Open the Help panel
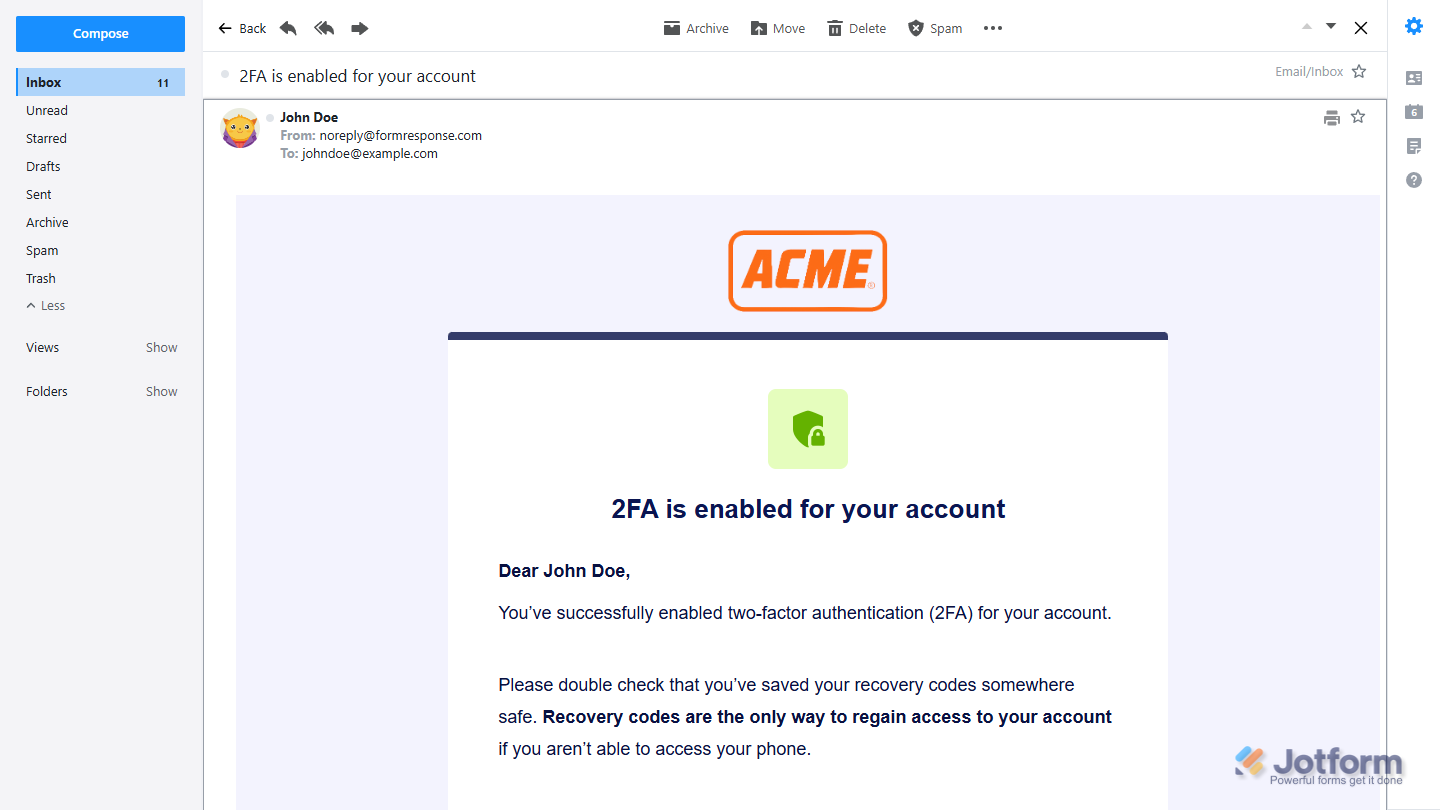This screenshot has height=810, width=1440. [x=1413, y=180]
